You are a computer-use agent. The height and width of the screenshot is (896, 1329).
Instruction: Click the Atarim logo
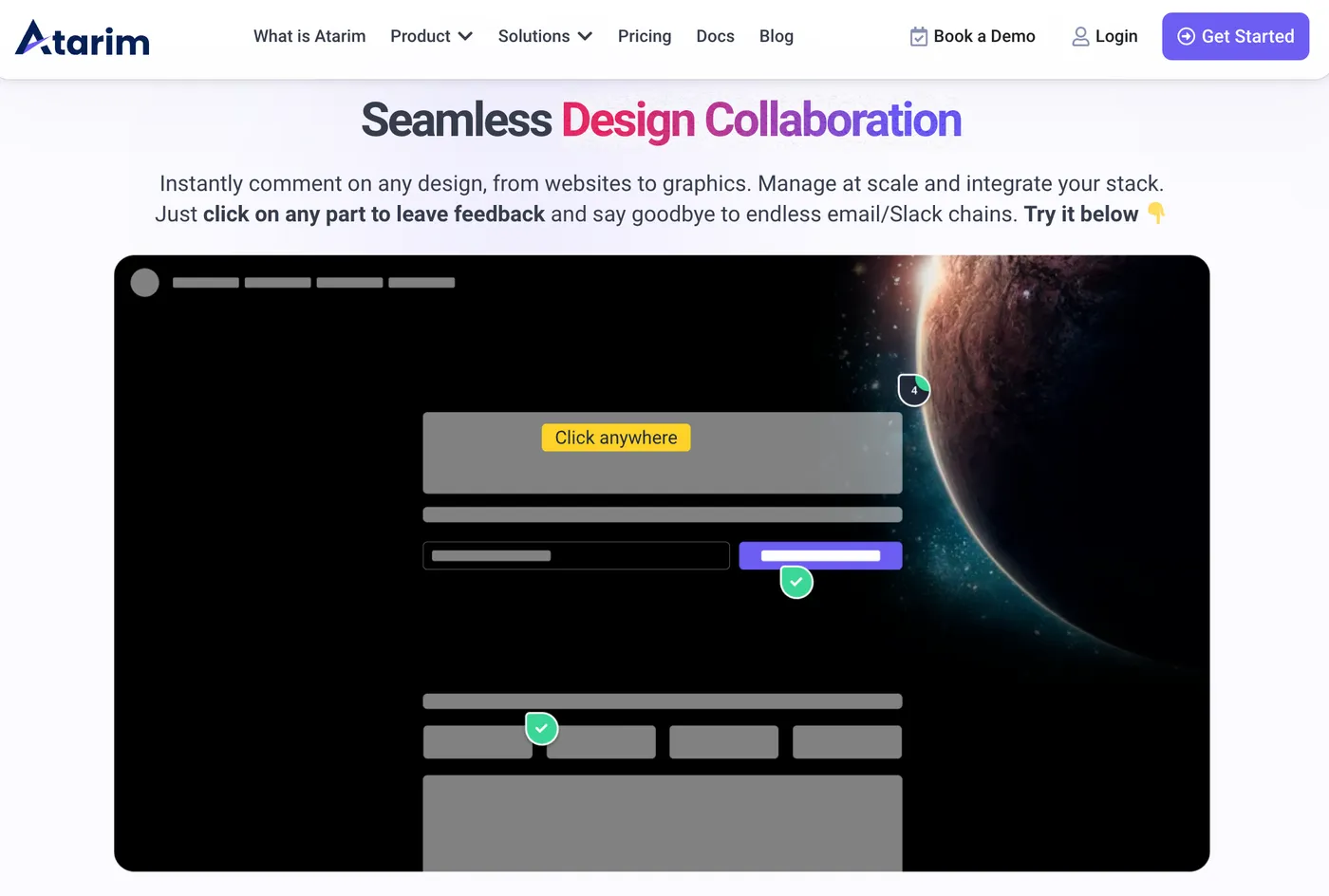tap(83, 38)
